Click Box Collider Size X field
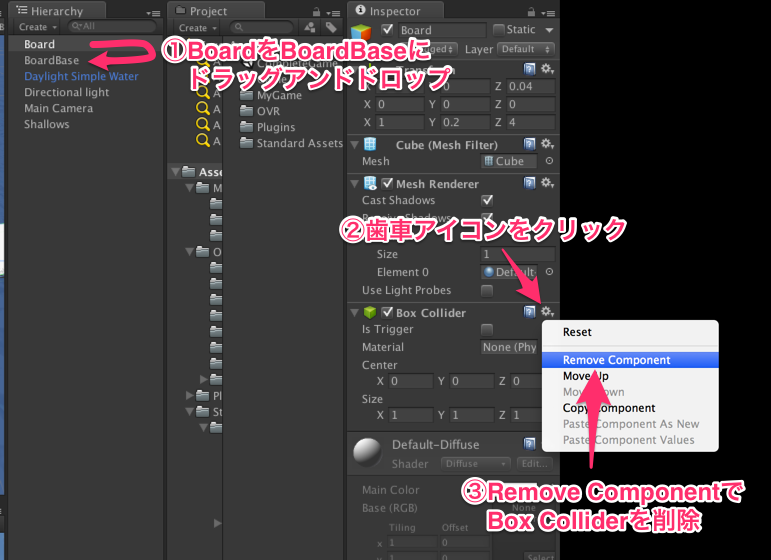 (411, 415)
